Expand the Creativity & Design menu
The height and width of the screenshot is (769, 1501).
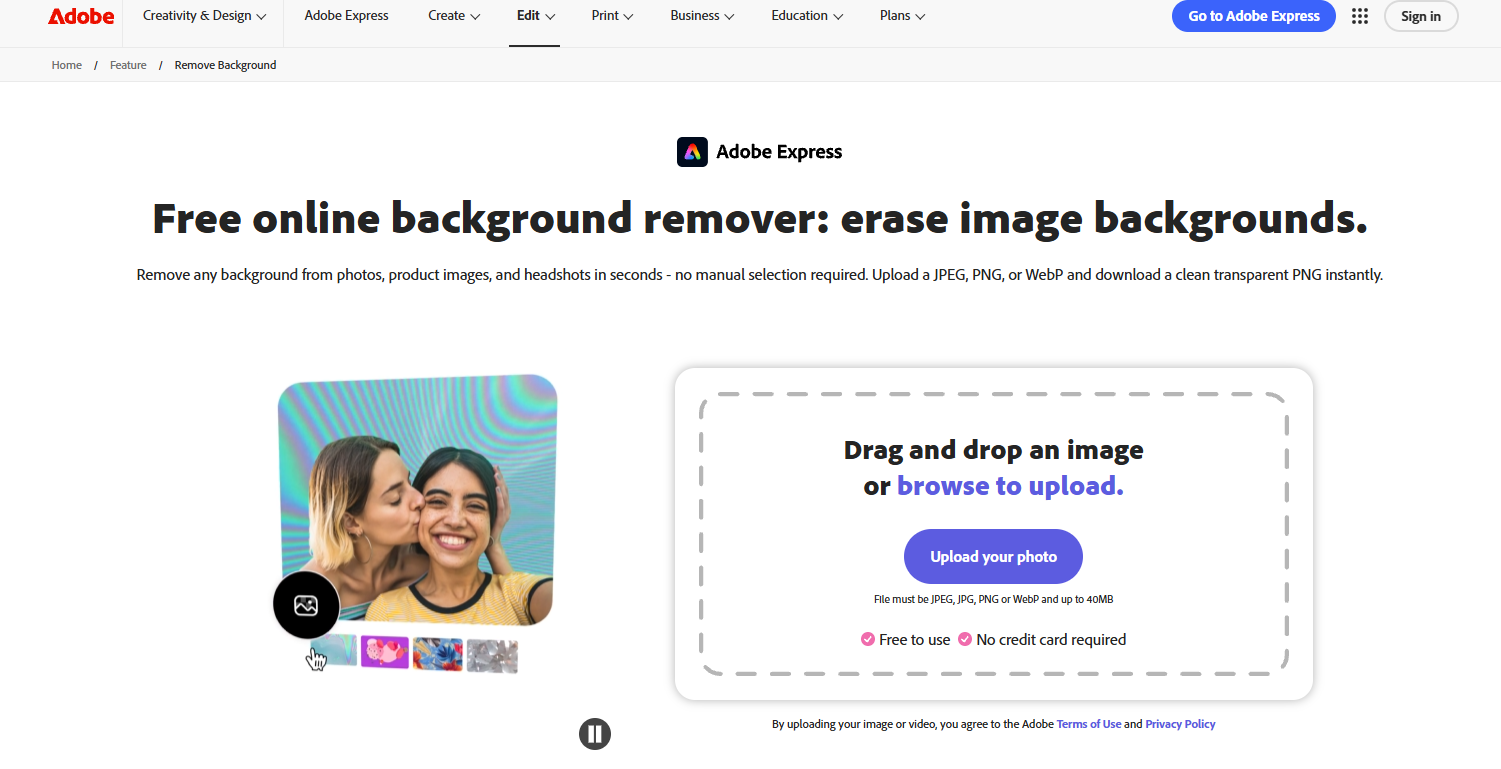coord(205,16)
